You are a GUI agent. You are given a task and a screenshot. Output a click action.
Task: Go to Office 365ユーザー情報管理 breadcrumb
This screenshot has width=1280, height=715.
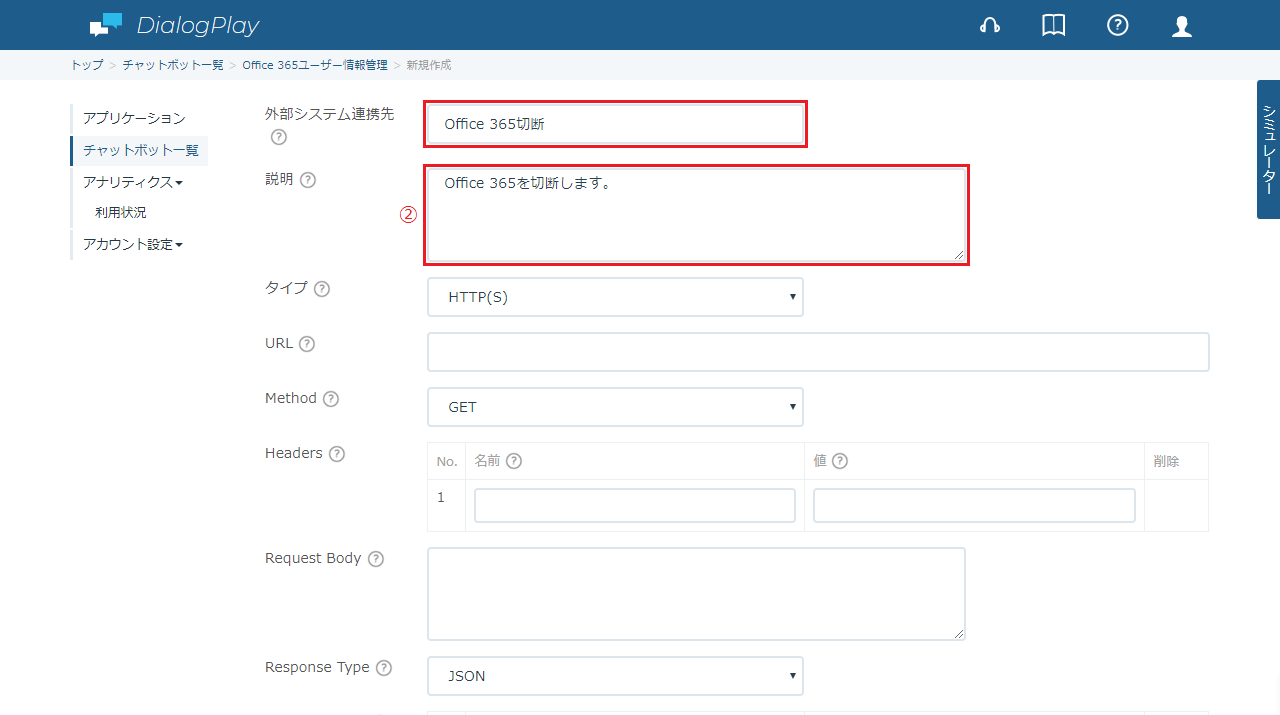(x=315, y=65)
